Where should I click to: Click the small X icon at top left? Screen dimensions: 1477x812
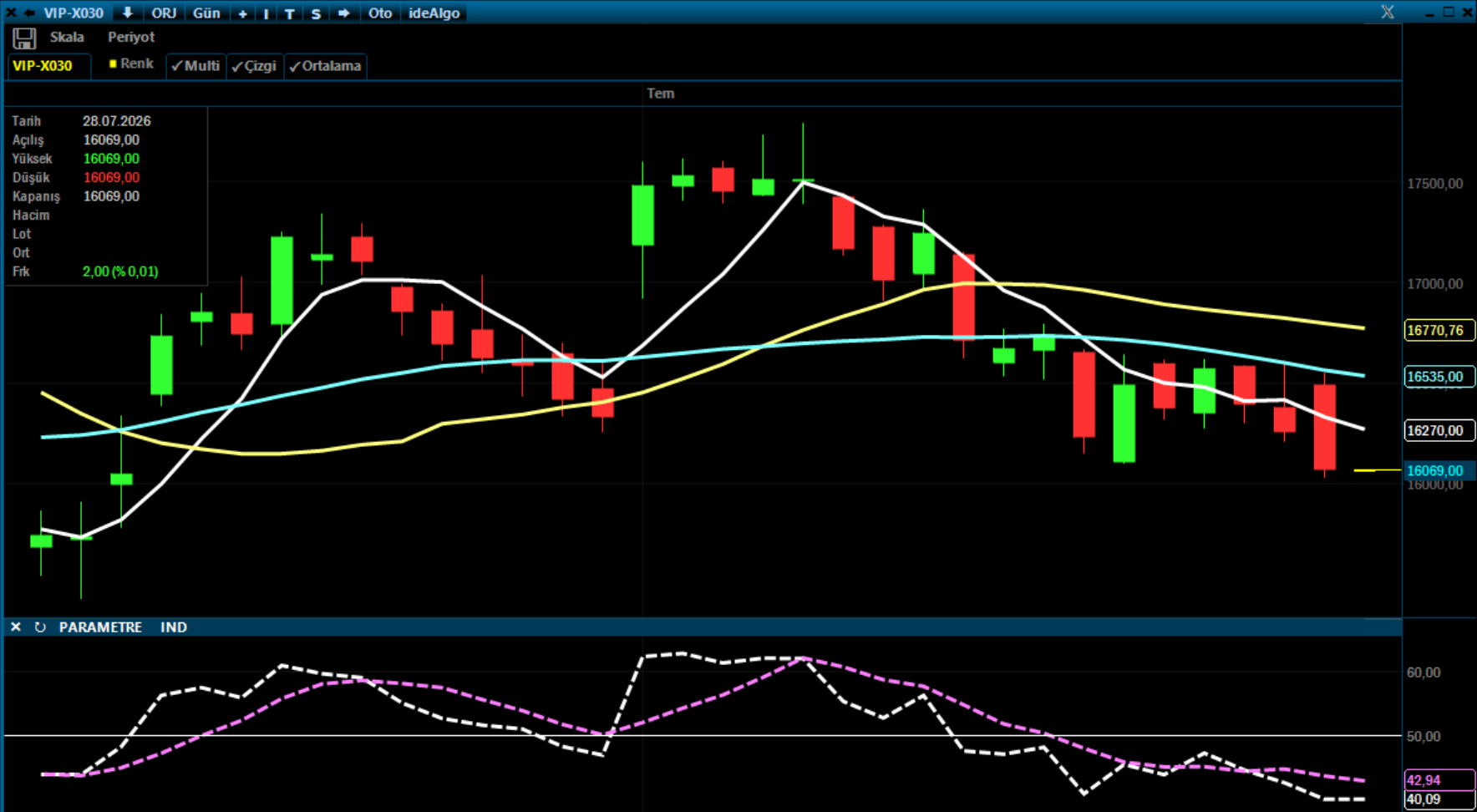pos(11,13)
